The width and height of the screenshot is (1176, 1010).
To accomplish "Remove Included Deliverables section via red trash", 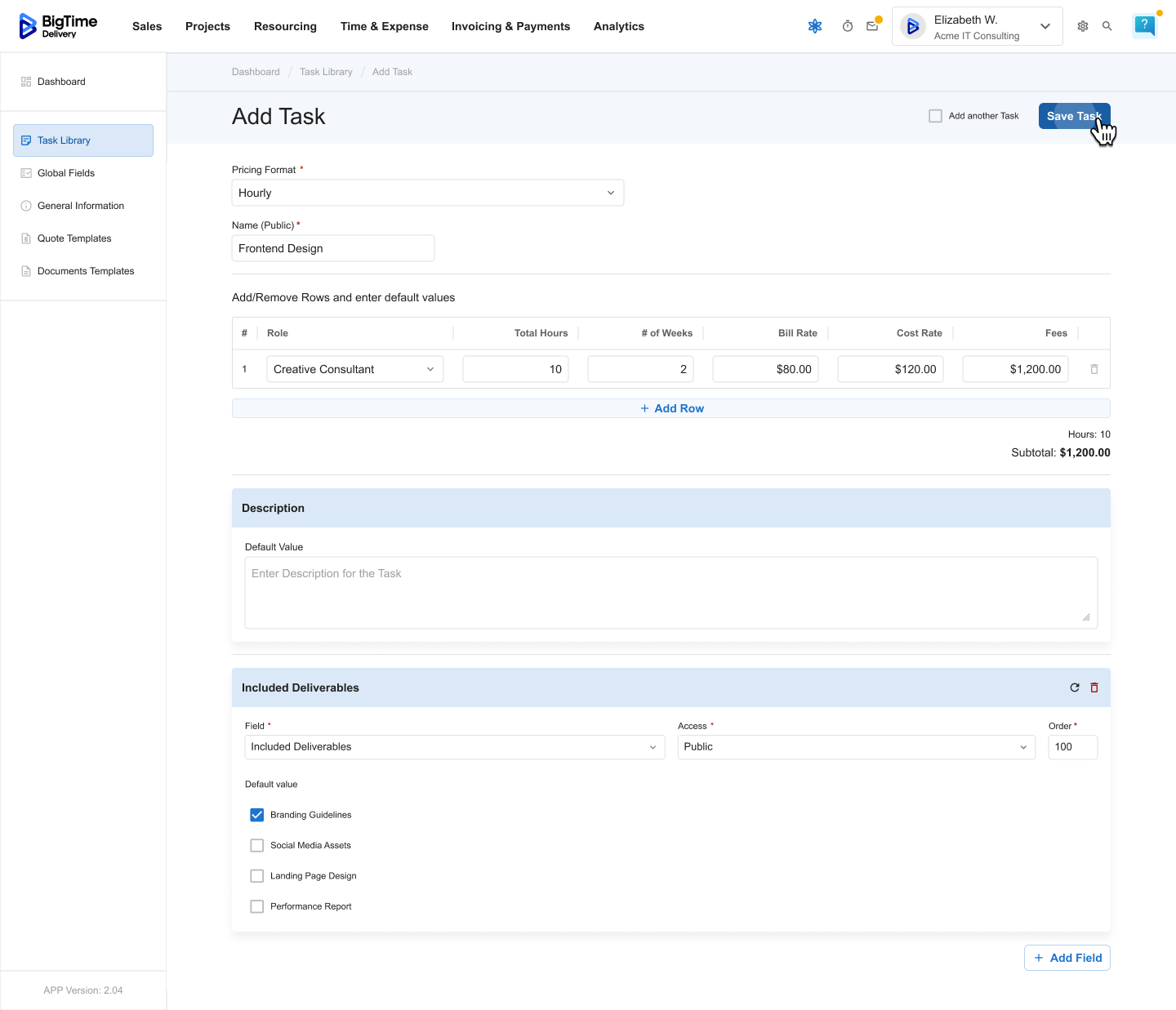I will click(1094, 687).
